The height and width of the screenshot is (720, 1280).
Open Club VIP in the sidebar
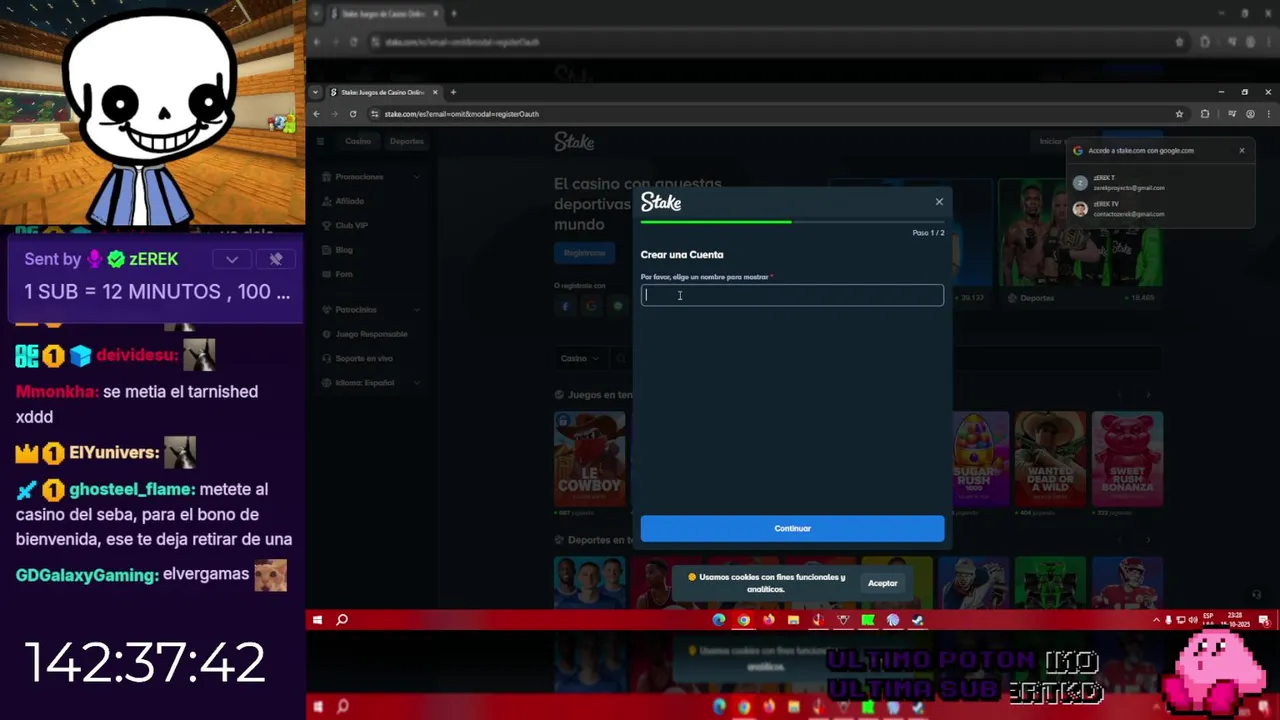pos(351,226)
